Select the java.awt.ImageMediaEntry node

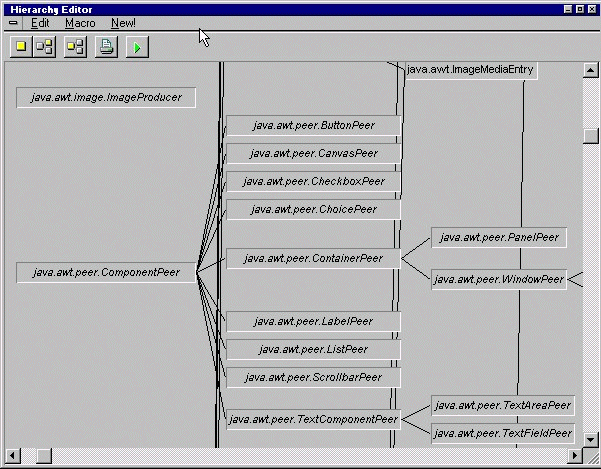(x=470, y=70)
